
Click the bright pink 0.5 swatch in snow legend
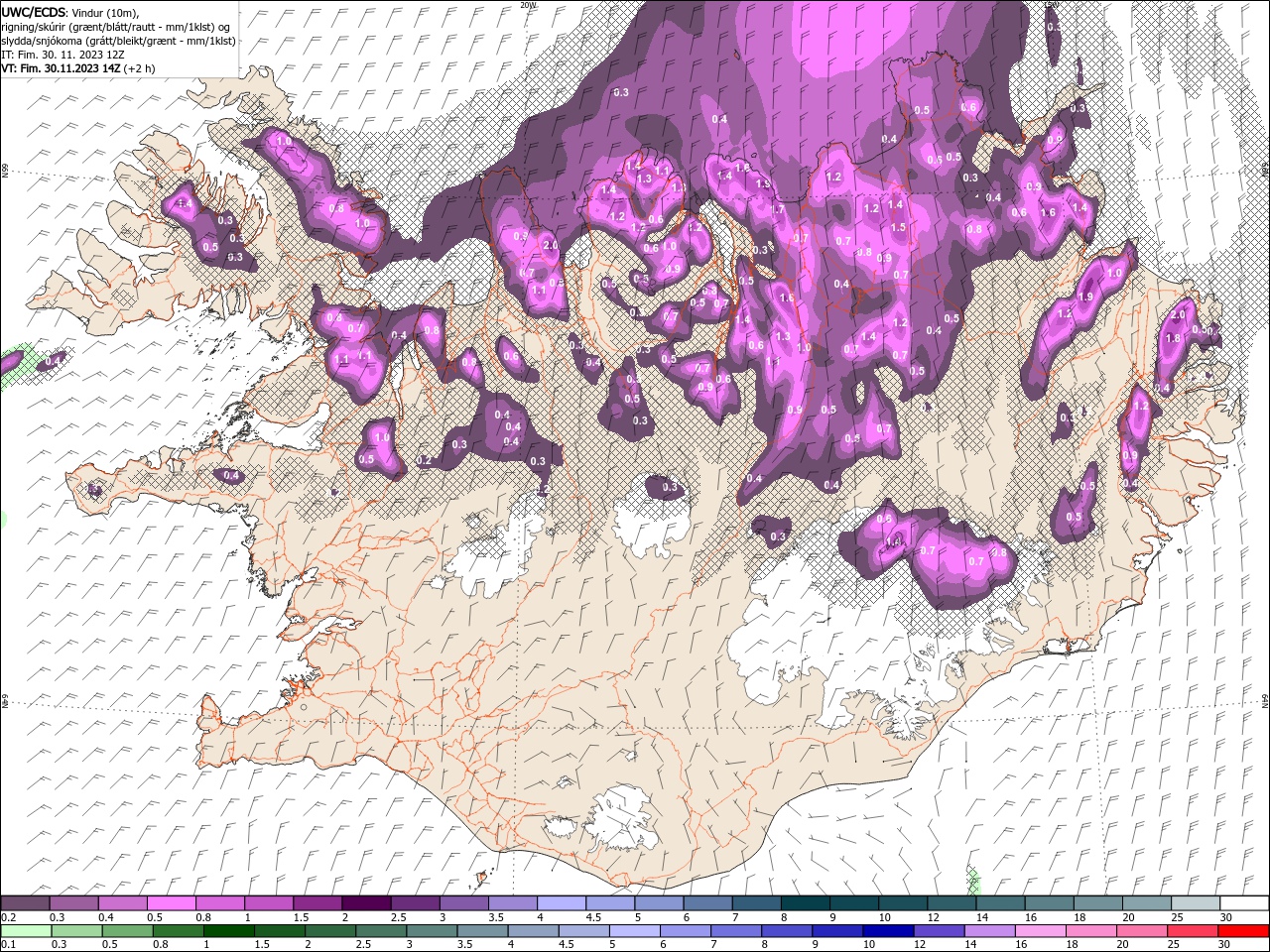[x=171, y=903]
